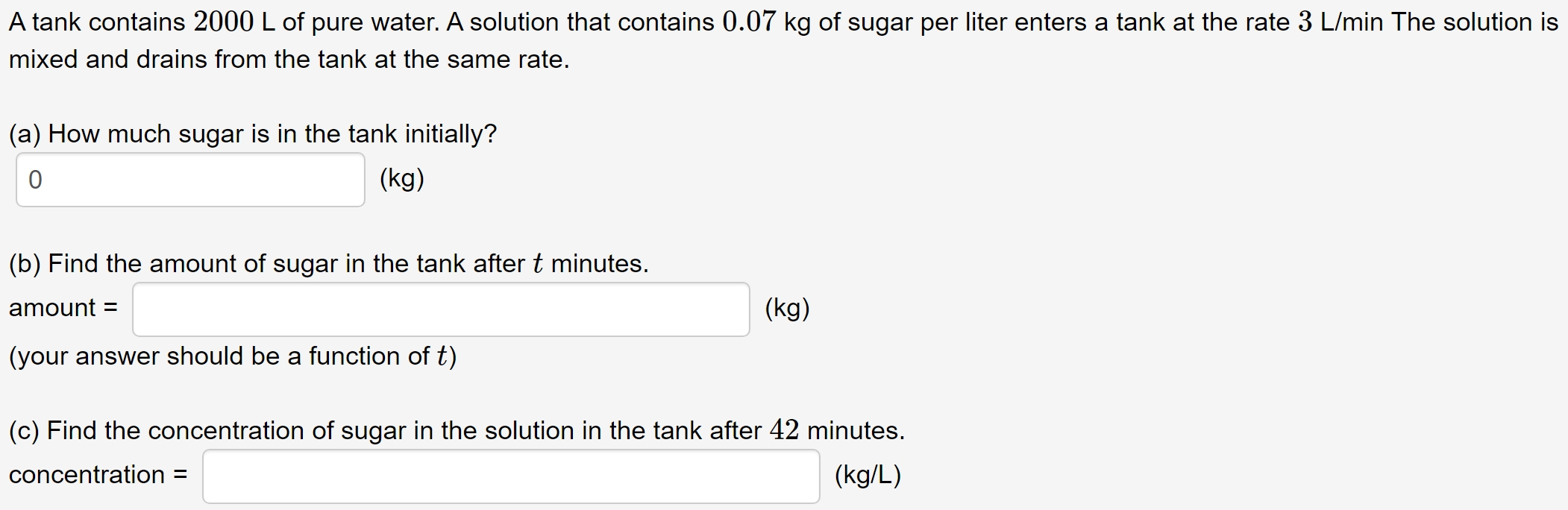Click the (kg/L) label in part (c)
The height and width of the screenshot is (510, 1568).
868,474
